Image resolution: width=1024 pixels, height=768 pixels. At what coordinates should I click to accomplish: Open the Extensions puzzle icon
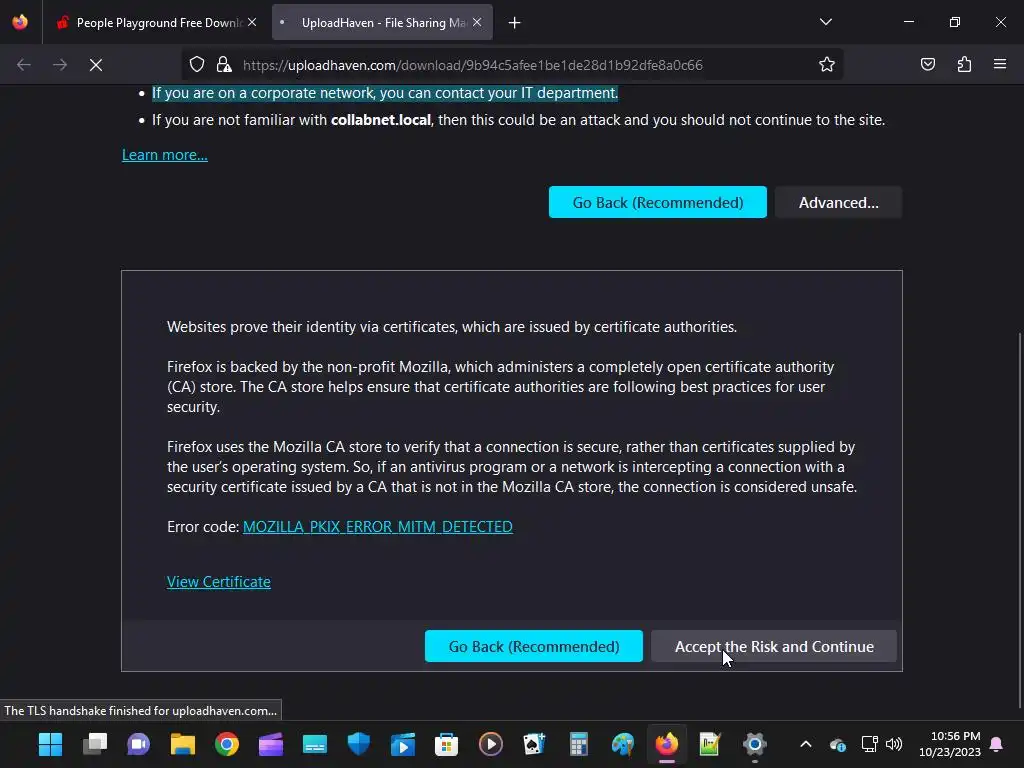[x=964, y=65]
